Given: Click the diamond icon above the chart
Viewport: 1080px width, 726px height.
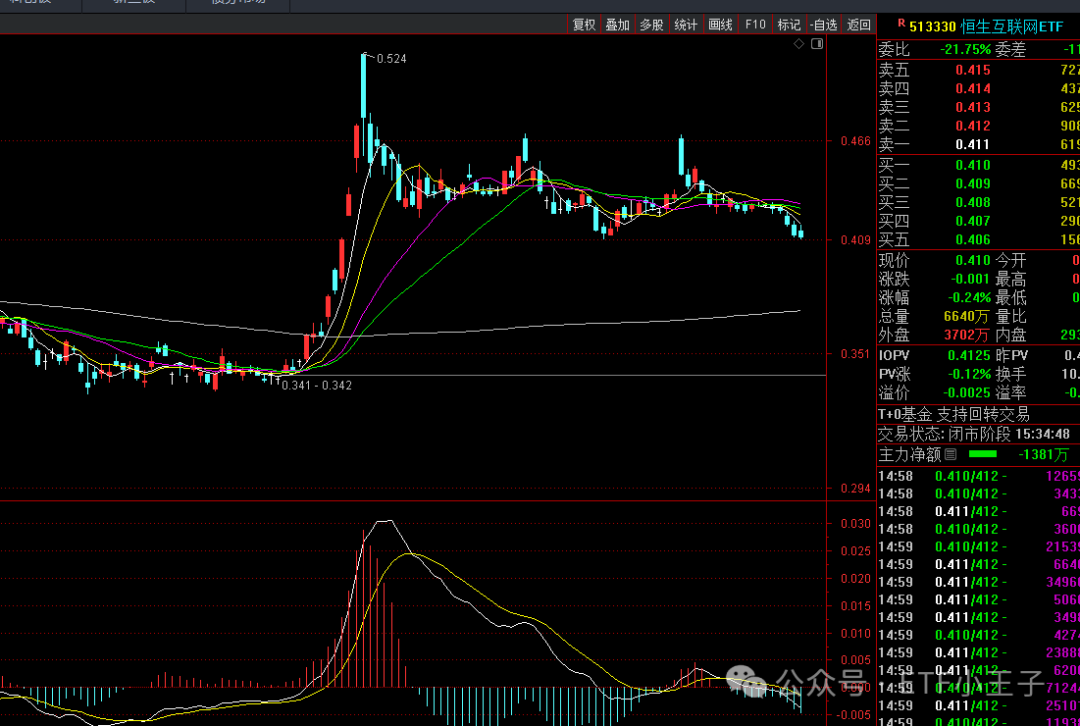Looking at the screenshot, I should 799,44.
